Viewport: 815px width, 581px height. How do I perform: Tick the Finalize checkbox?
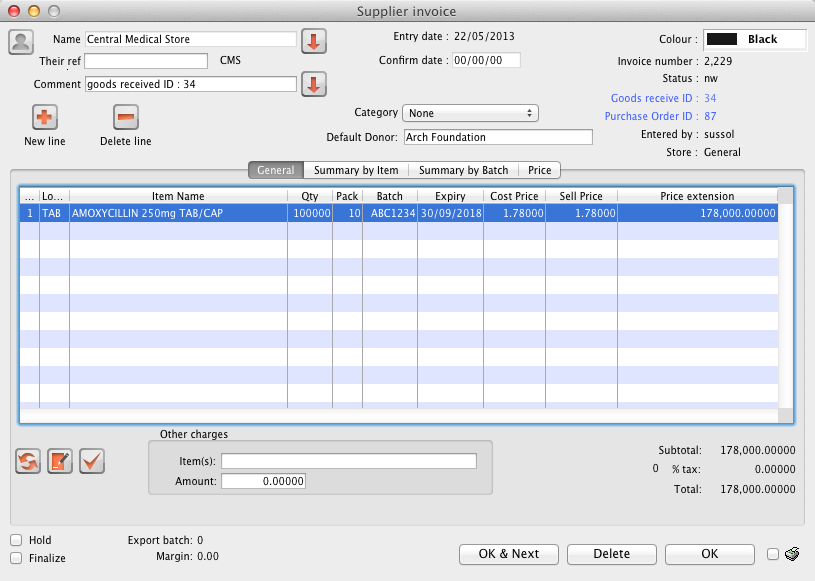point(16,558)
